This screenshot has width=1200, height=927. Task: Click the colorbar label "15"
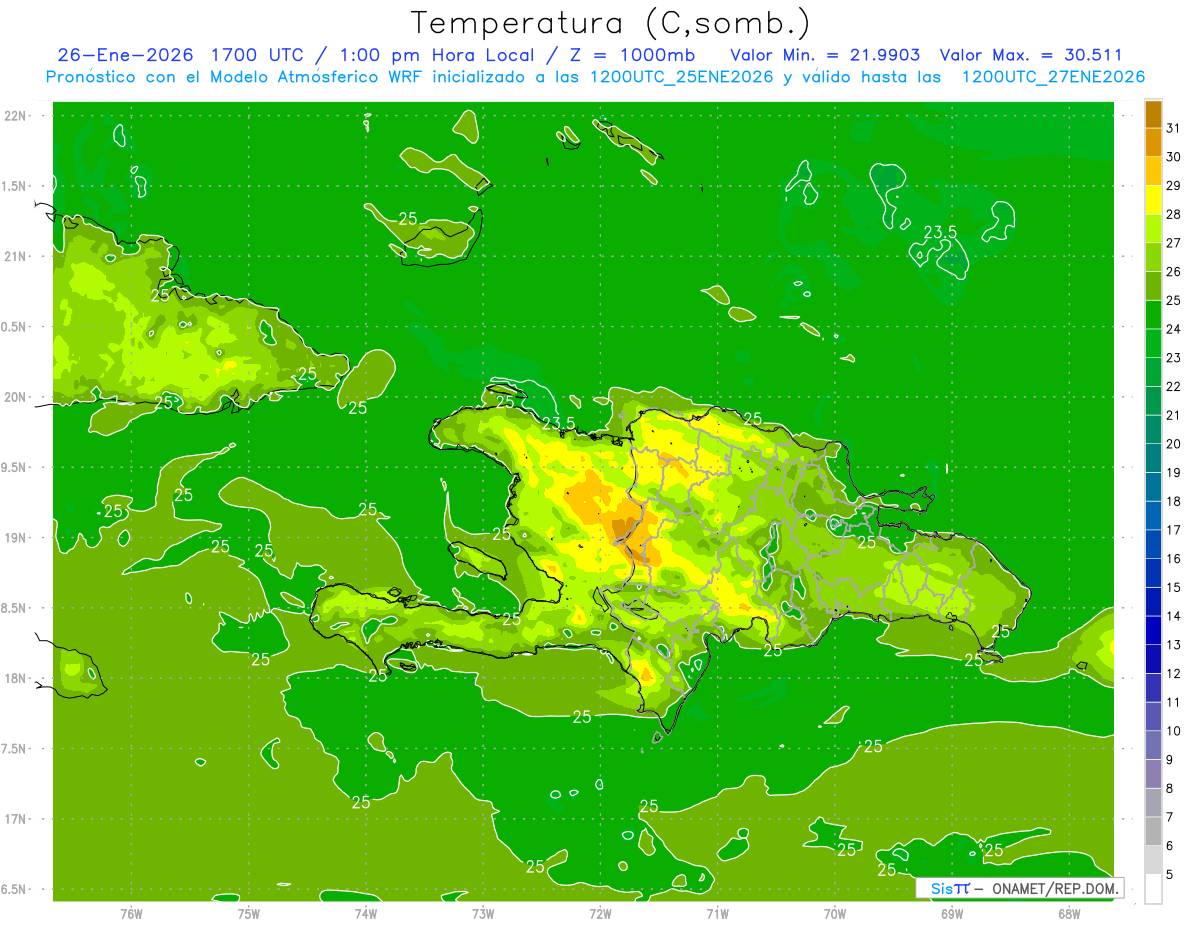pyautogui.click(x=1174, y=587)
